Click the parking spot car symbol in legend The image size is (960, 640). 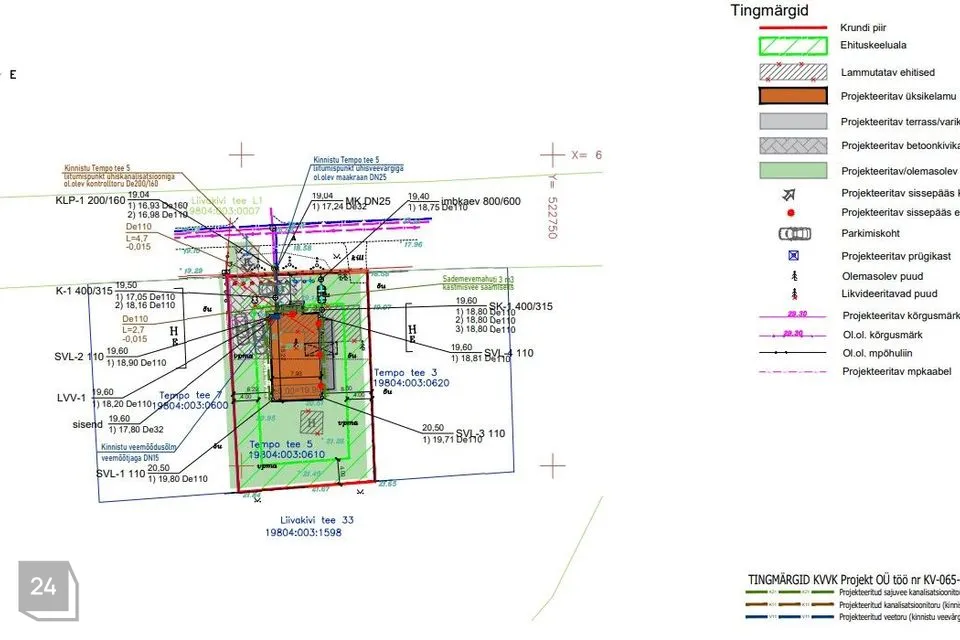(x=793, y=234)
